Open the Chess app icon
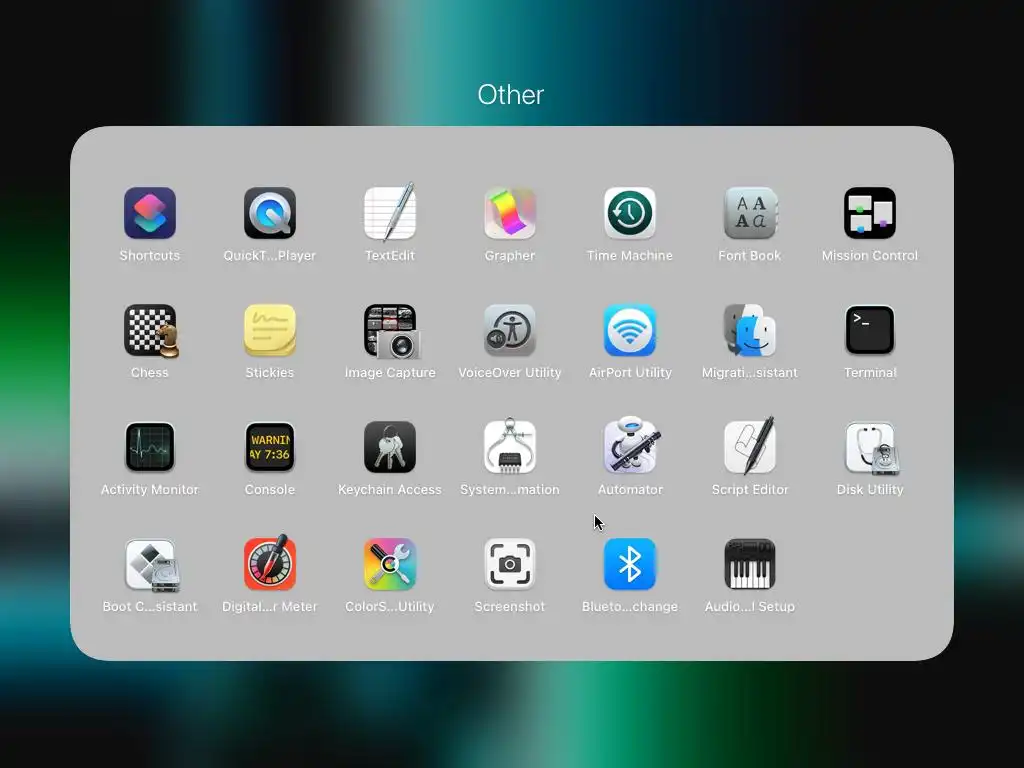The height and width of the screenshot is (768, 1024). pyautogui.click(x=151, y=330)
